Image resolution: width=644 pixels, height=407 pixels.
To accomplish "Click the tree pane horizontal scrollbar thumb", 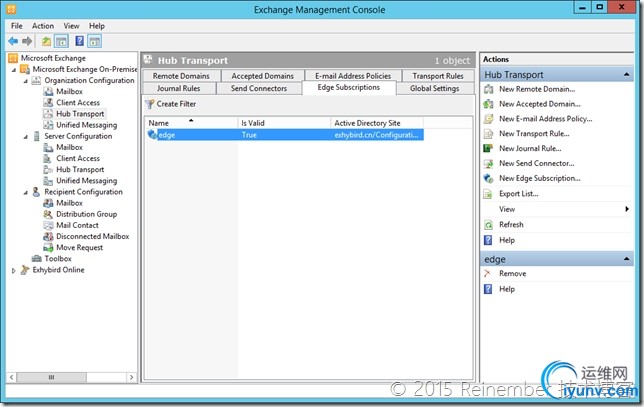I will [x=52, y=377].
